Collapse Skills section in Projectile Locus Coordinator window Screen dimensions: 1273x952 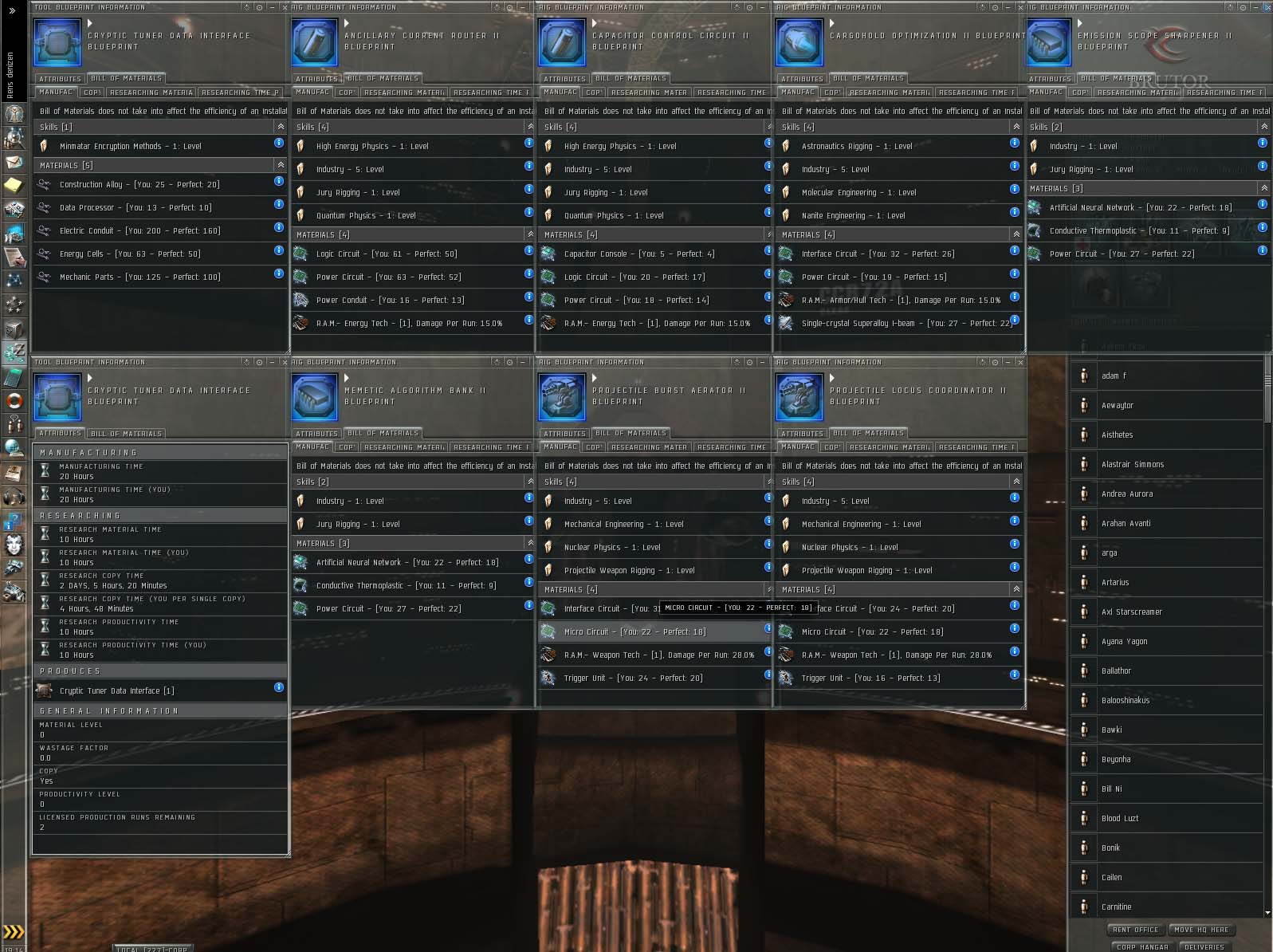pos(1016,482)
